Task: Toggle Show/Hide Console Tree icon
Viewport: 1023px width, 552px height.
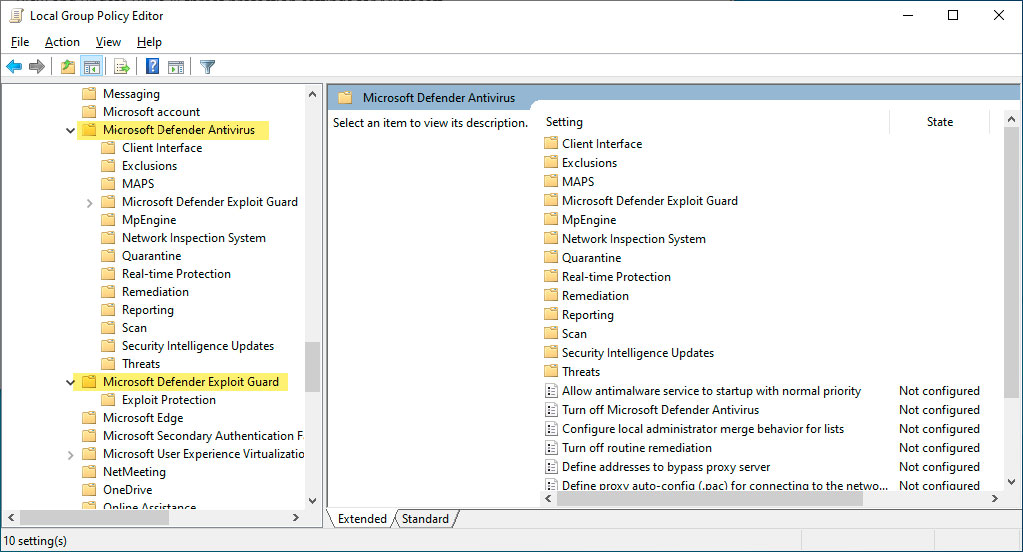Action: click(x=92, y=67)
